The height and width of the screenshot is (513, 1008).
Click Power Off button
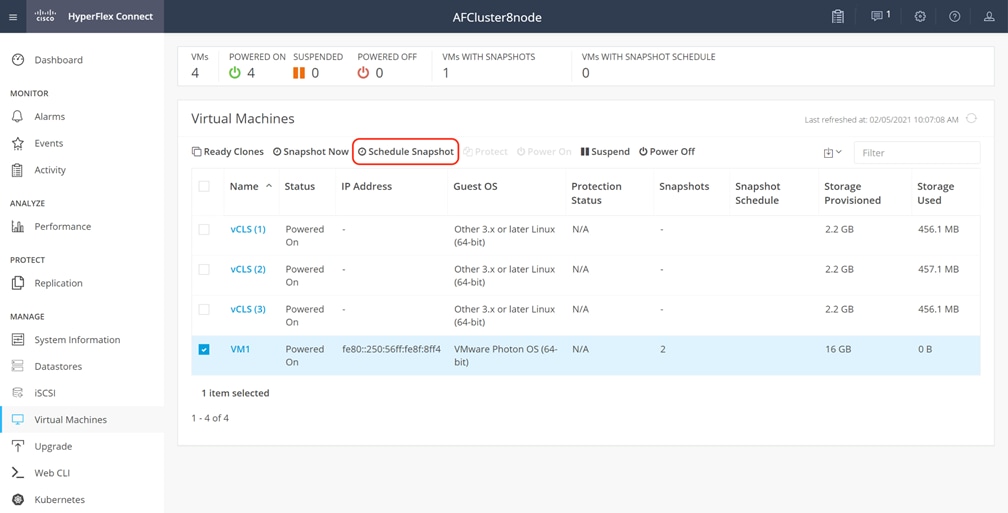(667, 152)
